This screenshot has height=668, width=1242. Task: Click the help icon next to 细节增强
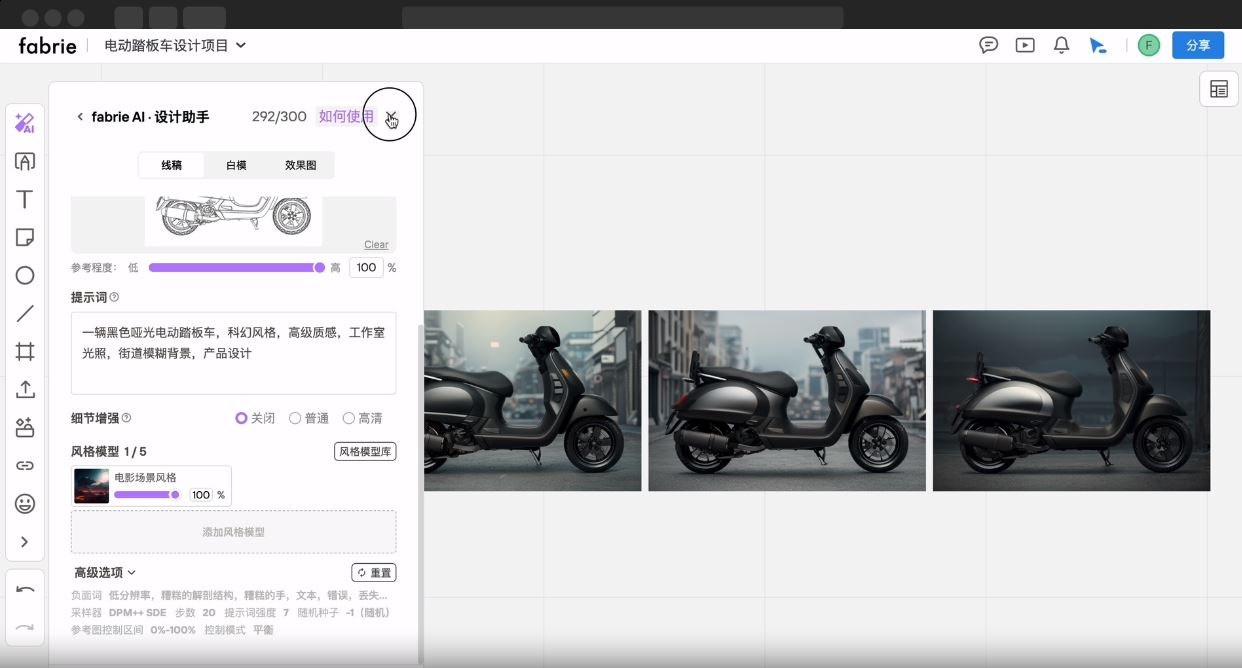126,418
